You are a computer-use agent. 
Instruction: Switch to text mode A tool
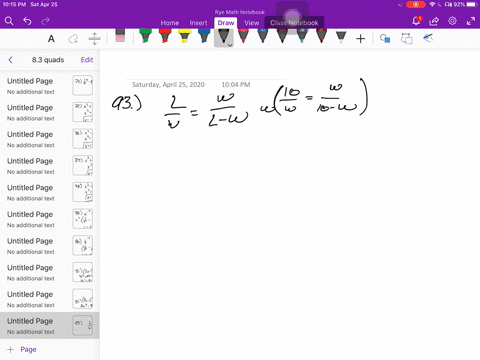coord(51,39)
